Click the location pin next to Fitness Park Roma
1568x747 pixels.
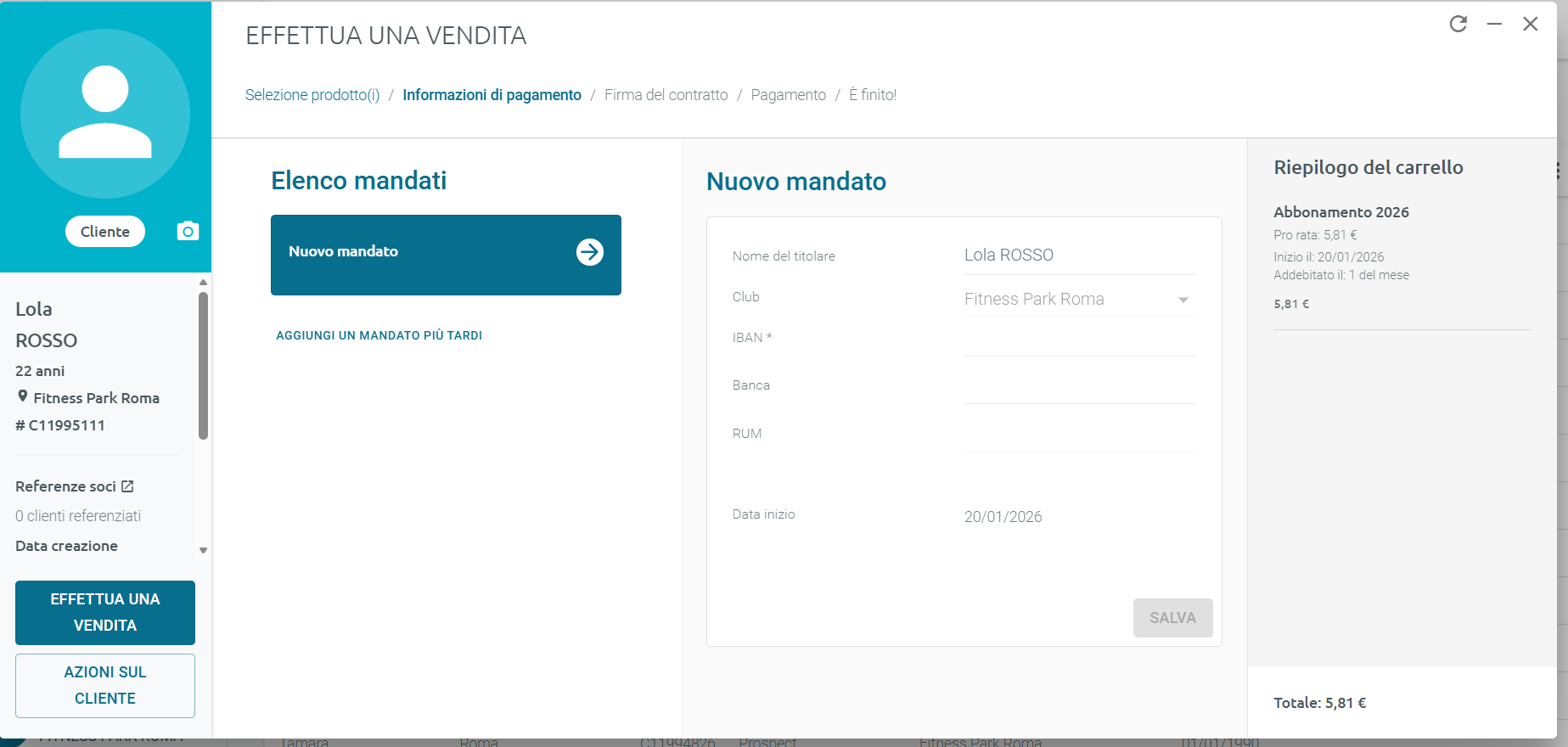pyautogui.click(x=23, y=396)
